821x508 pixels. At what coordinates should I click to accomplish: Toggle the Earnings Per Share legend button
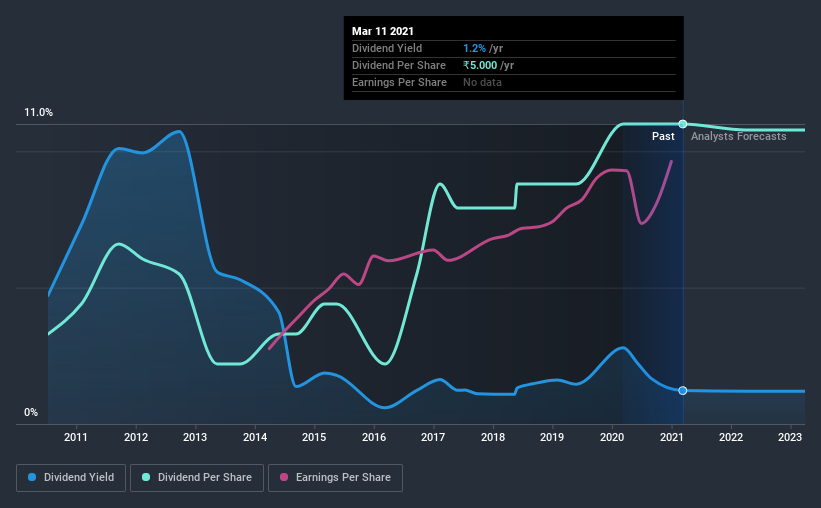(335, 478)
